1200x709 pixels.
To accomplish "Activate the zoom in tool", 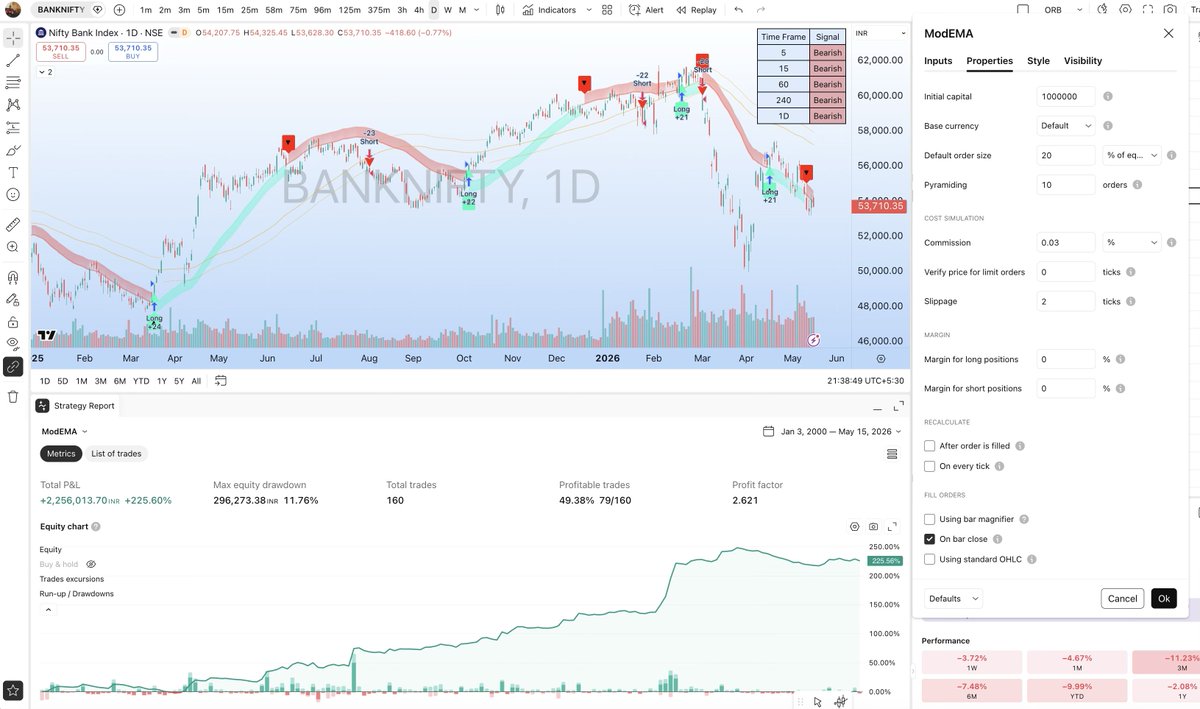I will pos(13,246).
